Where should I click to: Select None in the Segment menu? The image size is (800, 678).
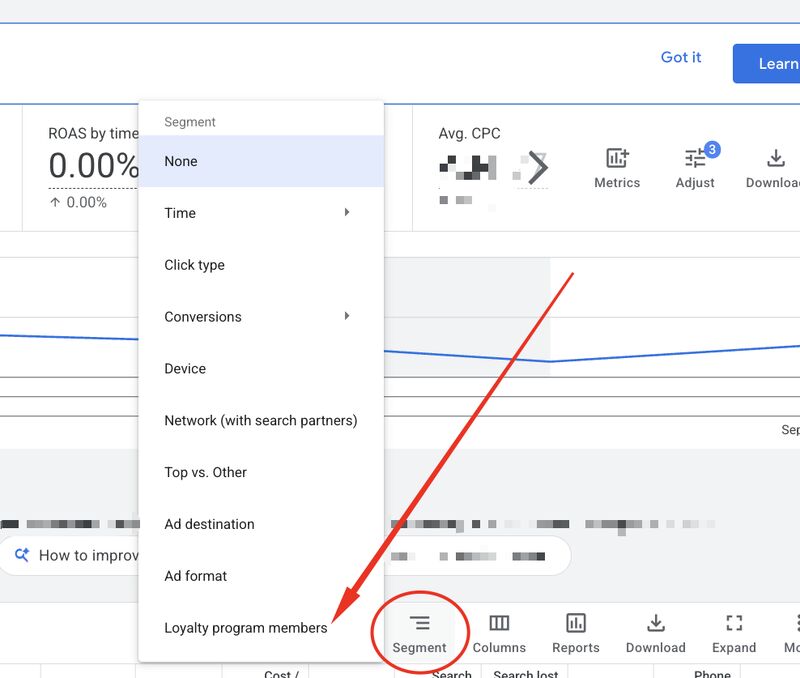click(x=261, y=161)
